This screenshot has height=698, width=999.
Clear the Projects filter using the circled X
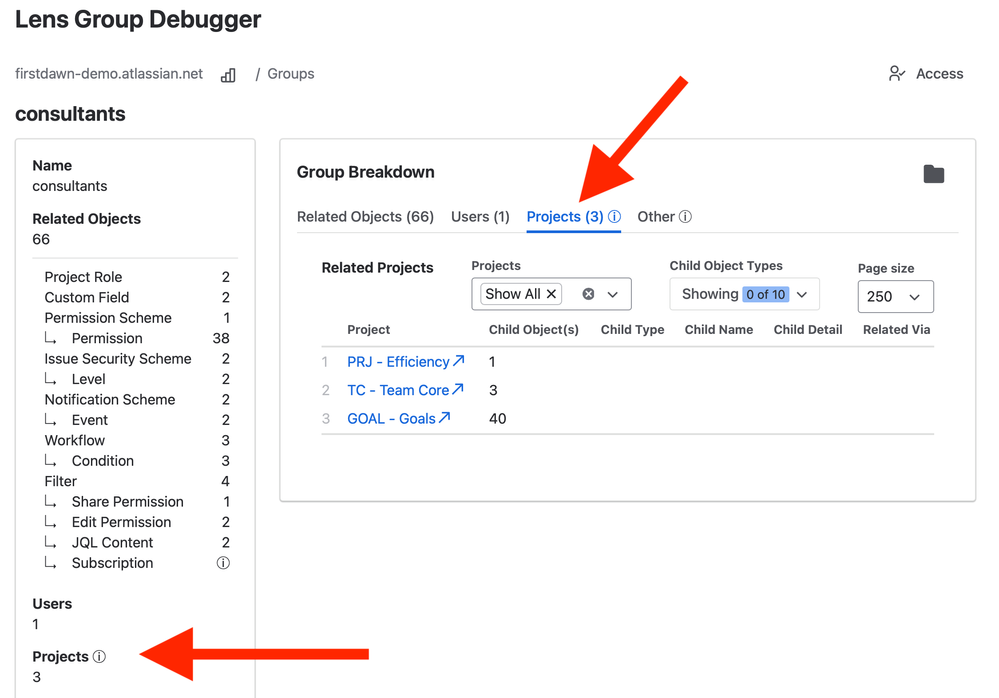pyautogui.click(x=589, y=294)
